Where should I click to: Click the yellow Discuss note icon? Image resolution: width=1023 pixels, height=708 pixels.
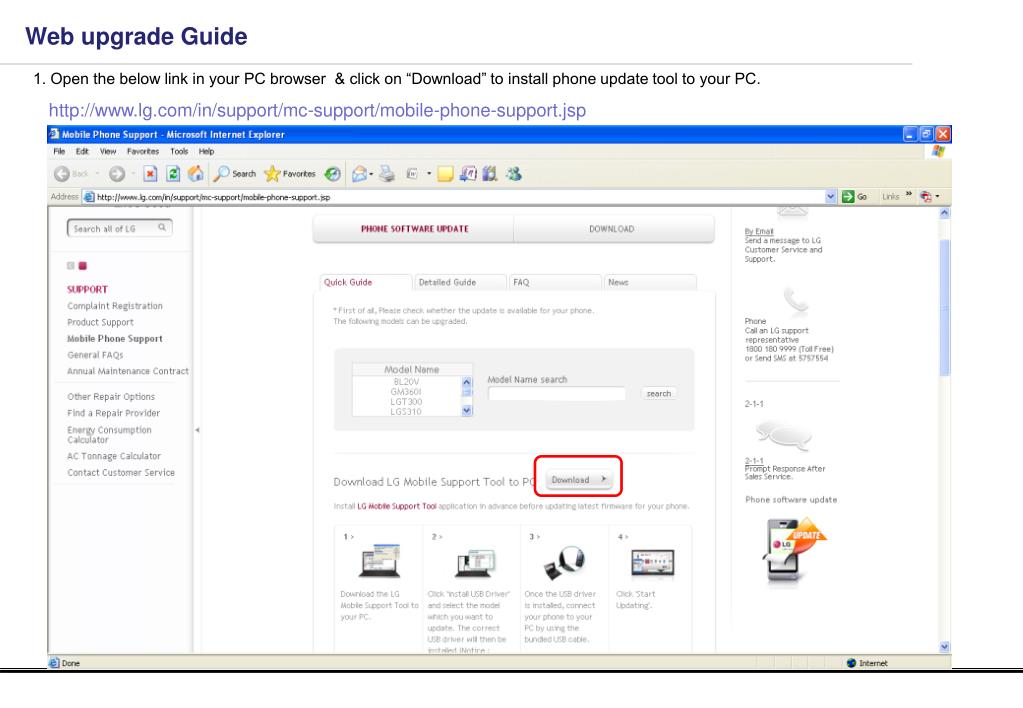446,174
